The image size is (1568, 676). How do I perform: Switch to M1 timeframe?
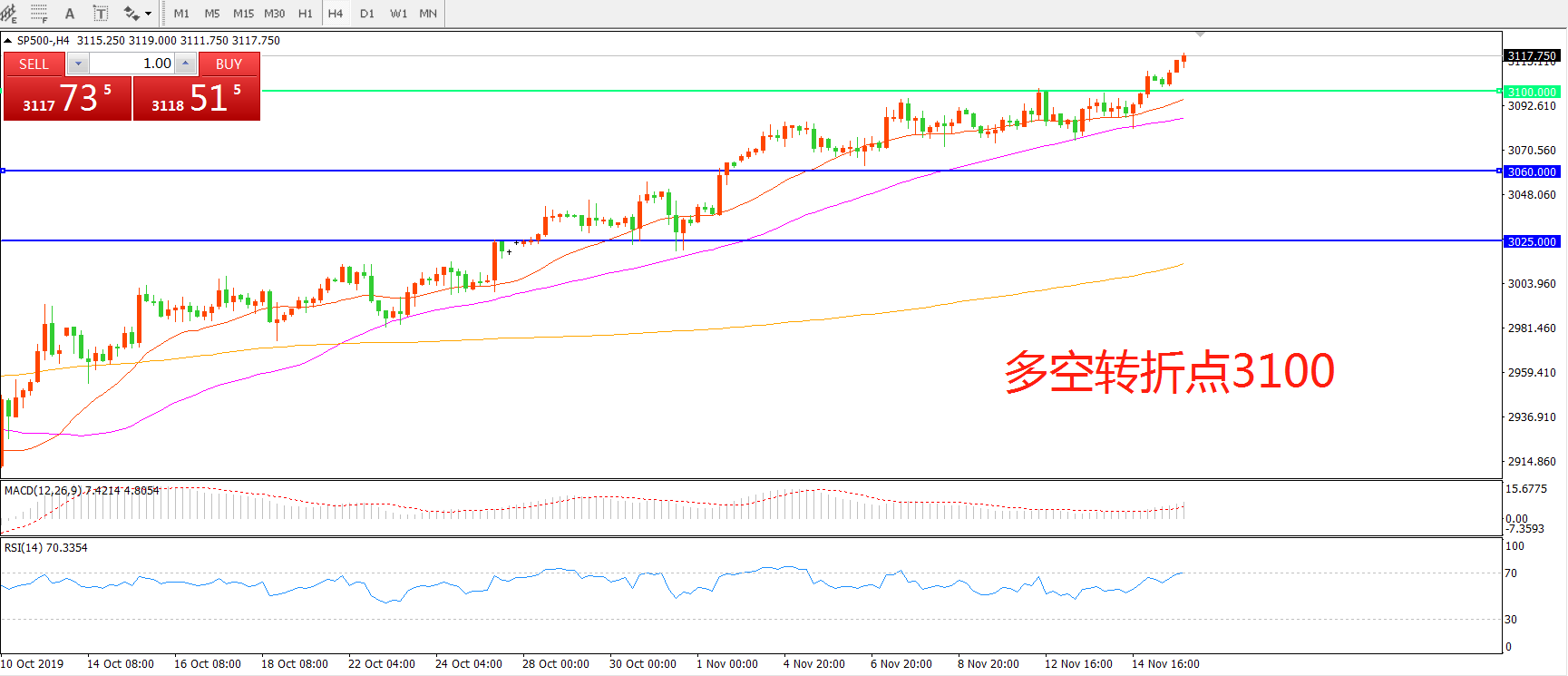[x=181, y=14]
